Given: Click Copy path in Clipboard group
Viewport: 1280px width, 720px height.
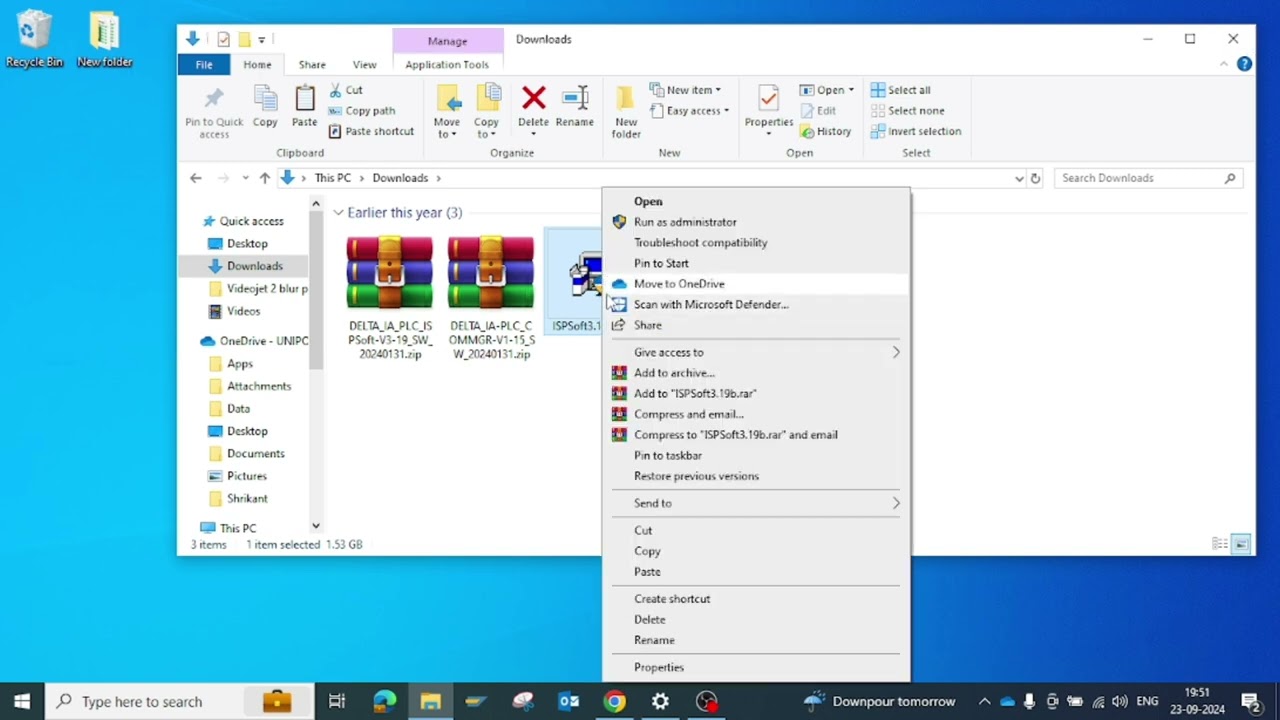Looking at the screenshot, I should click(x=362, y=111).
